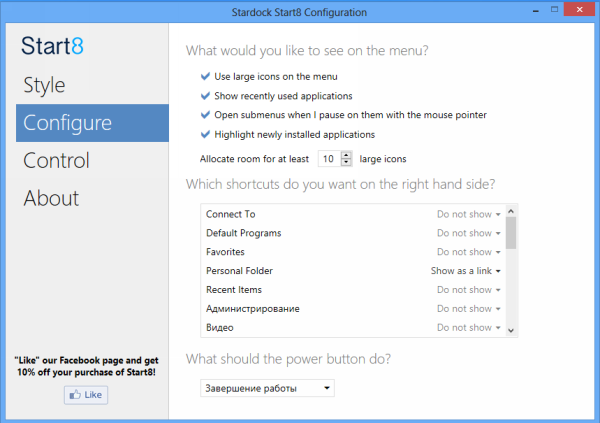
Task: Open Recent Items visibility dropdown
Action: point(469,290)
